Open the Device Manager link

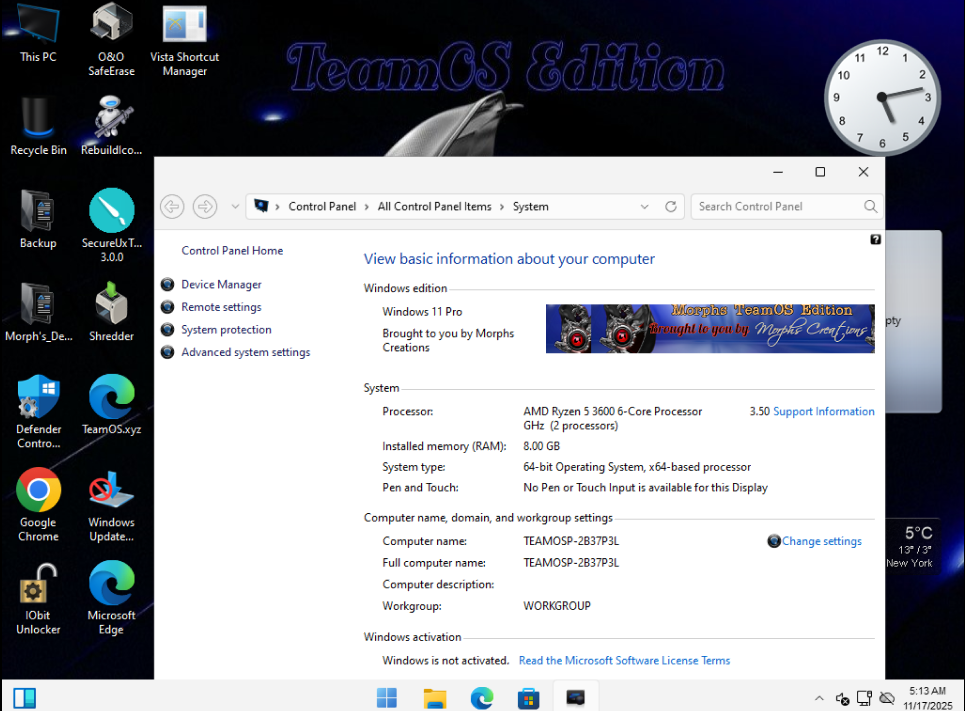point(221,285)
